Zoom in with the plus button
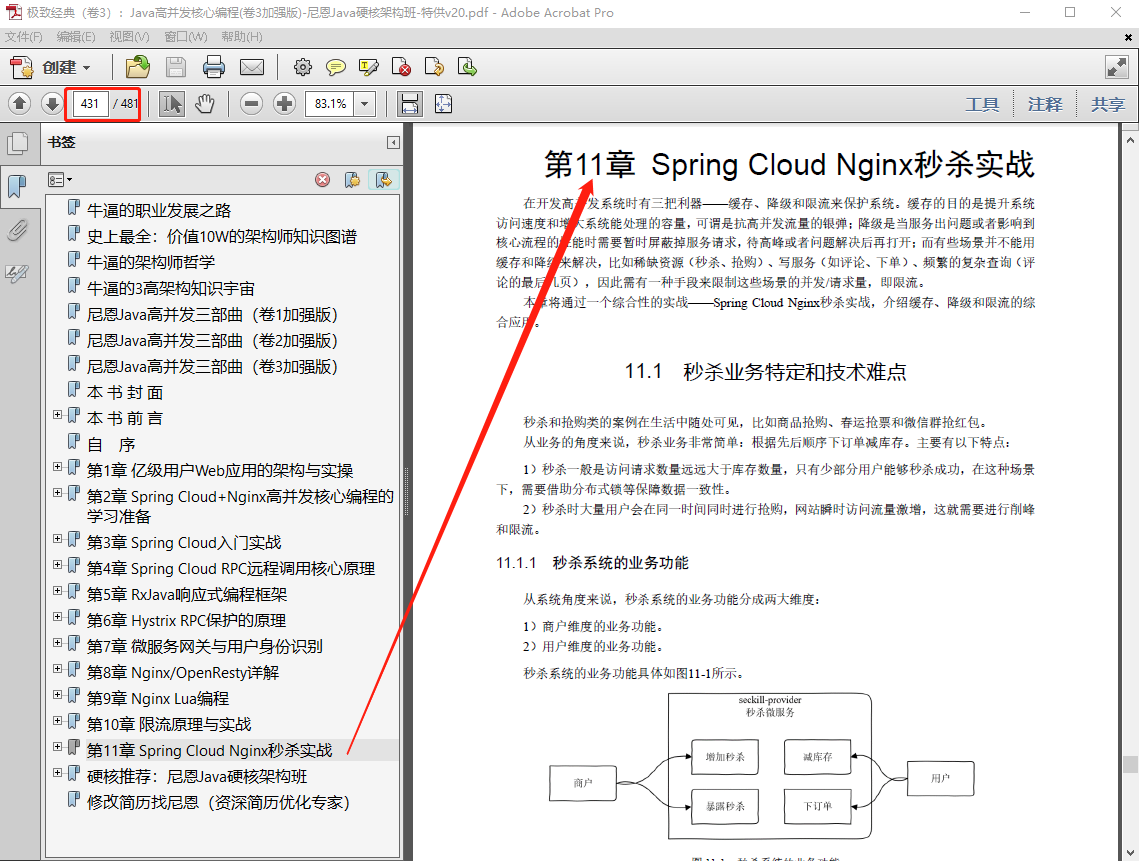This screenshot has height=861, width=1139. [284, 104]
